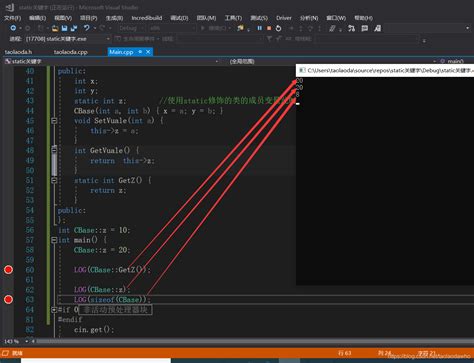Expand the collapsed #if 0 region
This screenshot has height=363, width=474.
tap(54, 310)
